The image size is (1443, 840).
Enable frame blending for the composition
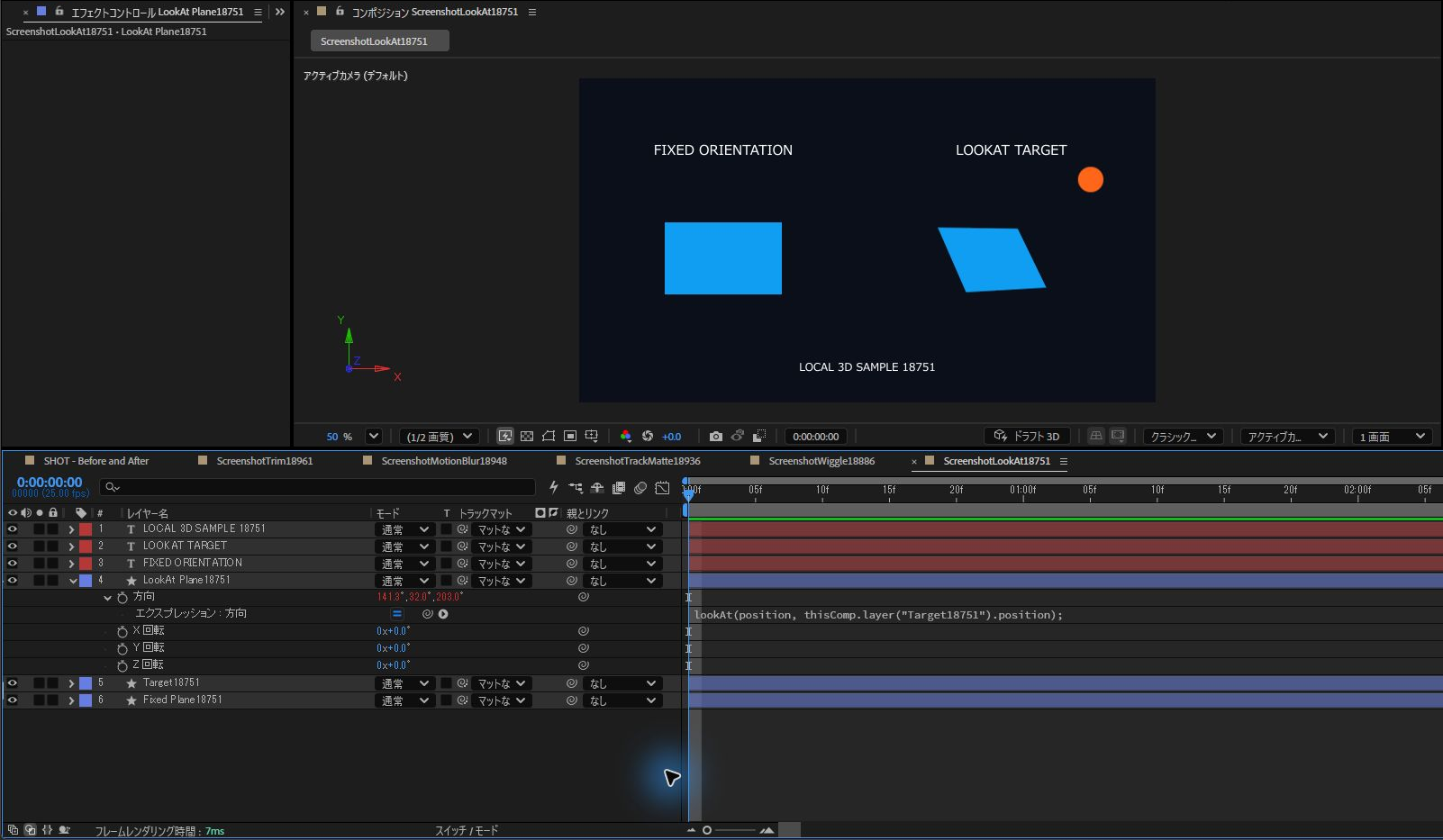(619, 487)
